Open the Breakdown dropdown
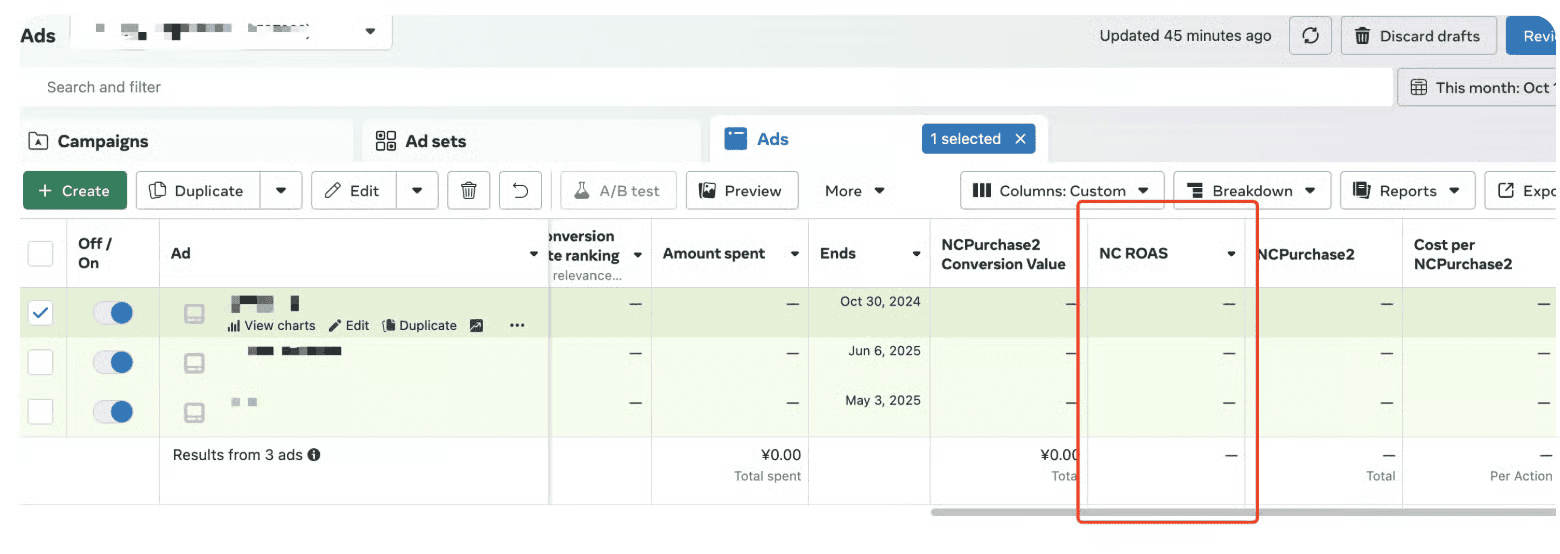Image resolution: width=1560 pixels, height=554 pixels. 1252,190
